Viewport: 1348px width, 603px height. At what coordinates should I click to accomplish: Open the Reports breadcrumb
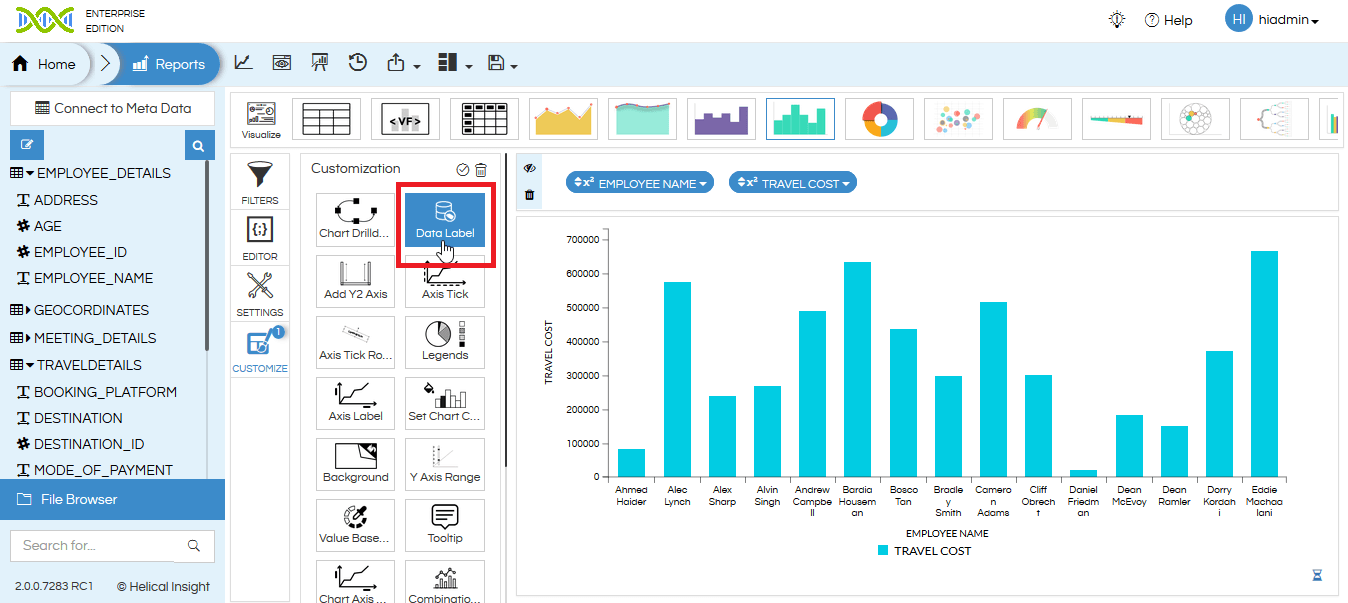(x=168, y=64)
